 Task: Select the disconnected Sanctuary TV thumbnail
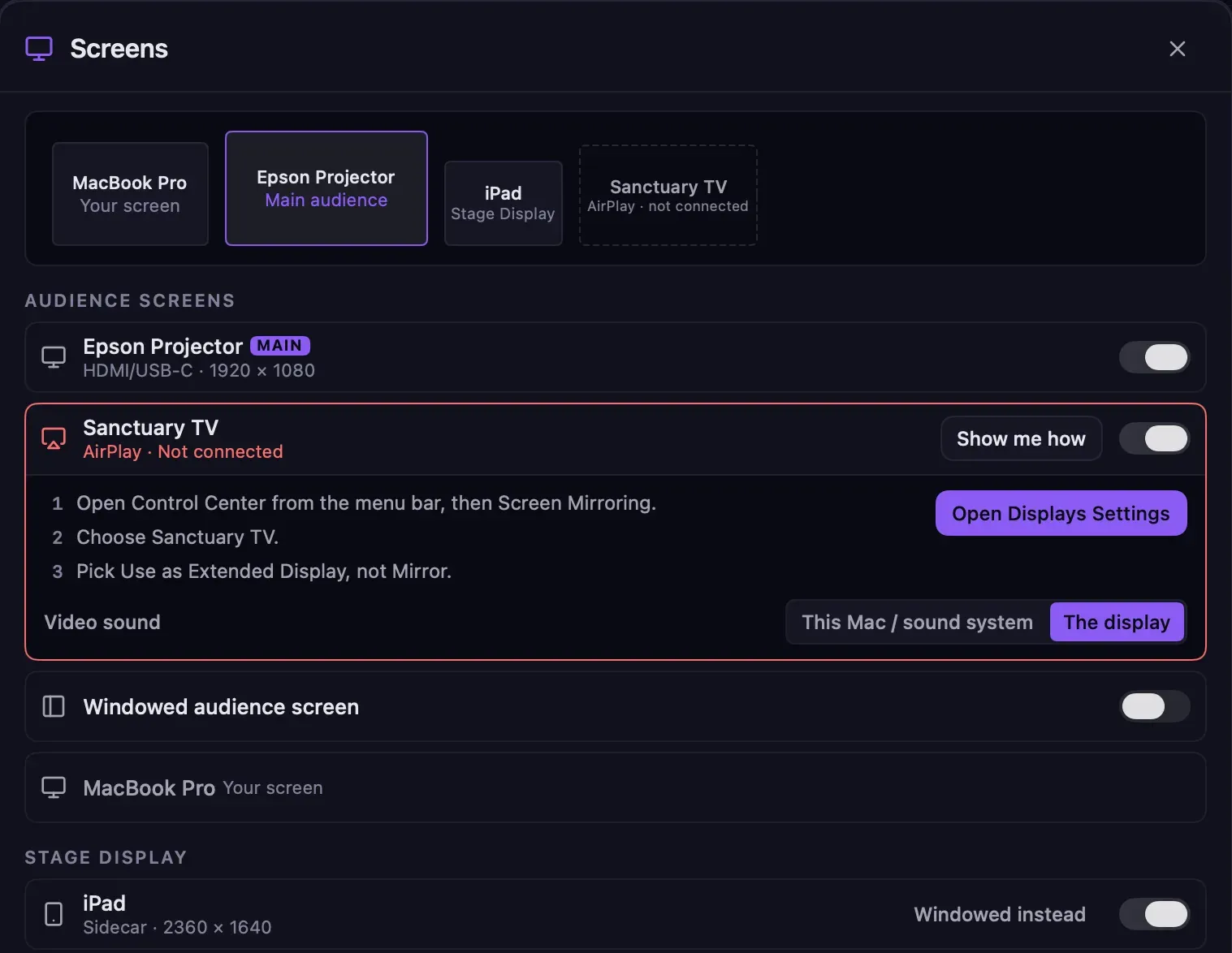[x=668, y=196]
